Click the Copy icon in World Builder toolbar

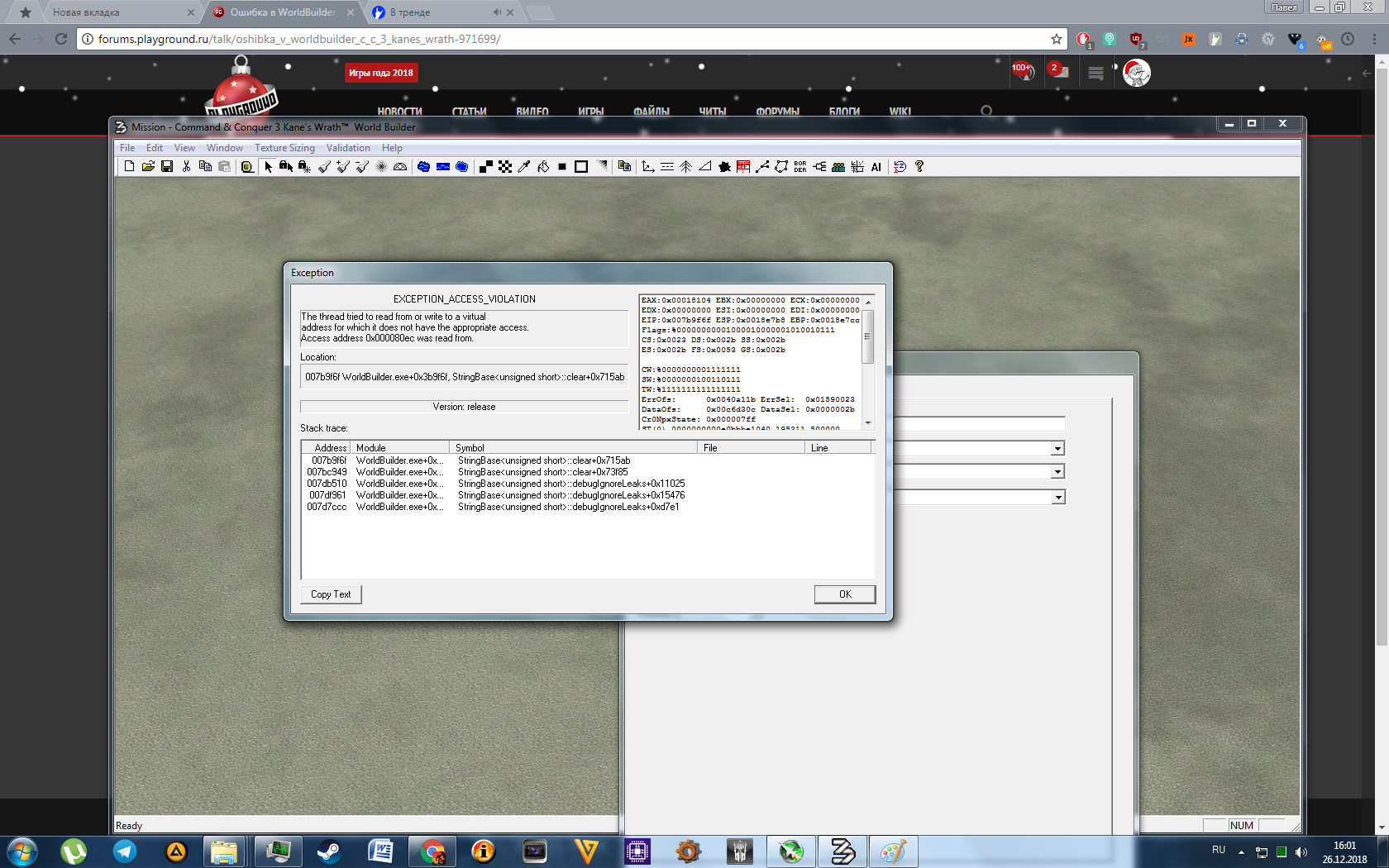pyautogui.click(x=205, y=167)
